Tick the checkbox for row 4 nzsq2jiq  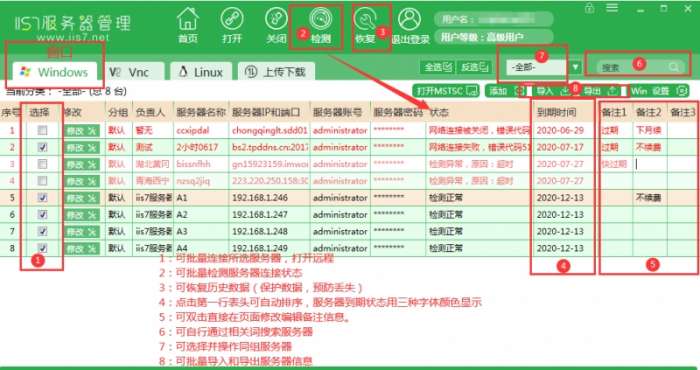point(42,181)
